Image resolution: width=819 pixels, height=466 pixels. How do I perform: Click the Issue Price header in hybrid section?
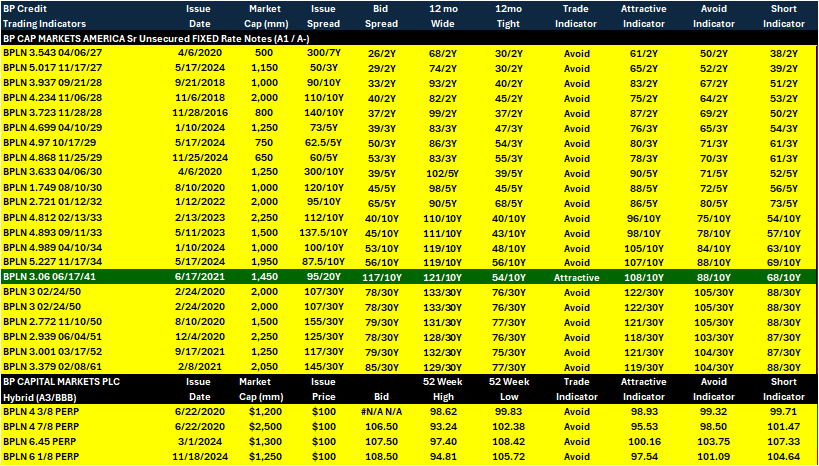[325, 389]
